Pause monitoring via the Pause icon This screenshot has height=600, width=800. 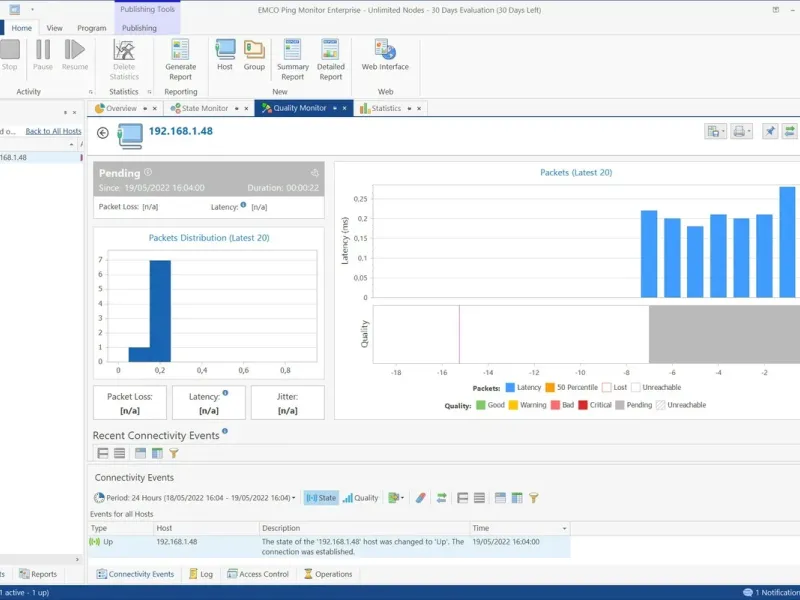pyautogui.click(x=43, y=55)
